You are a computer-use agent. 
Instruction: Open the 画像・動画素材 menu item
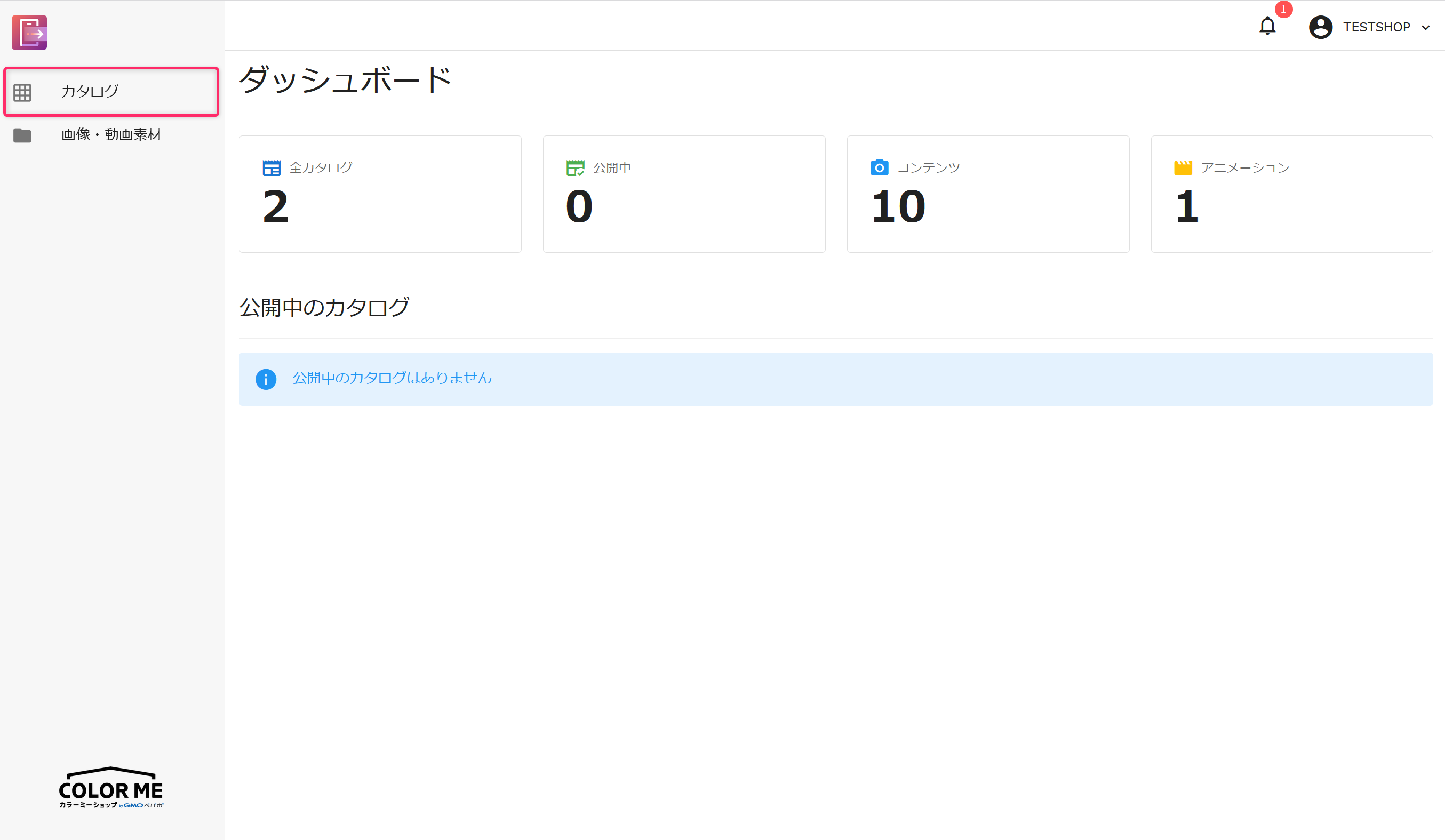pyautogui.click(x=111, y=135)
